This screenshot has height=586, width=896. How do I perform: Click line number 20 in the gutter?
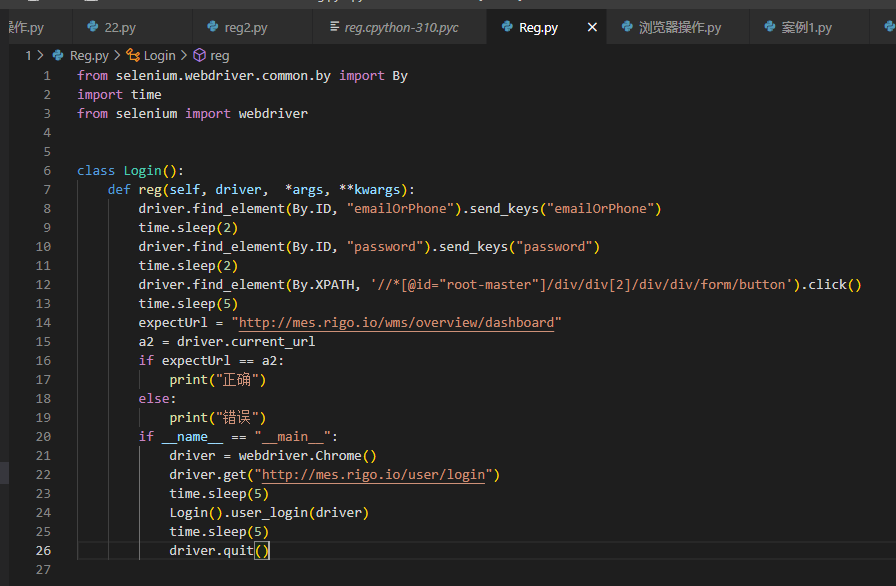[42, 436]
